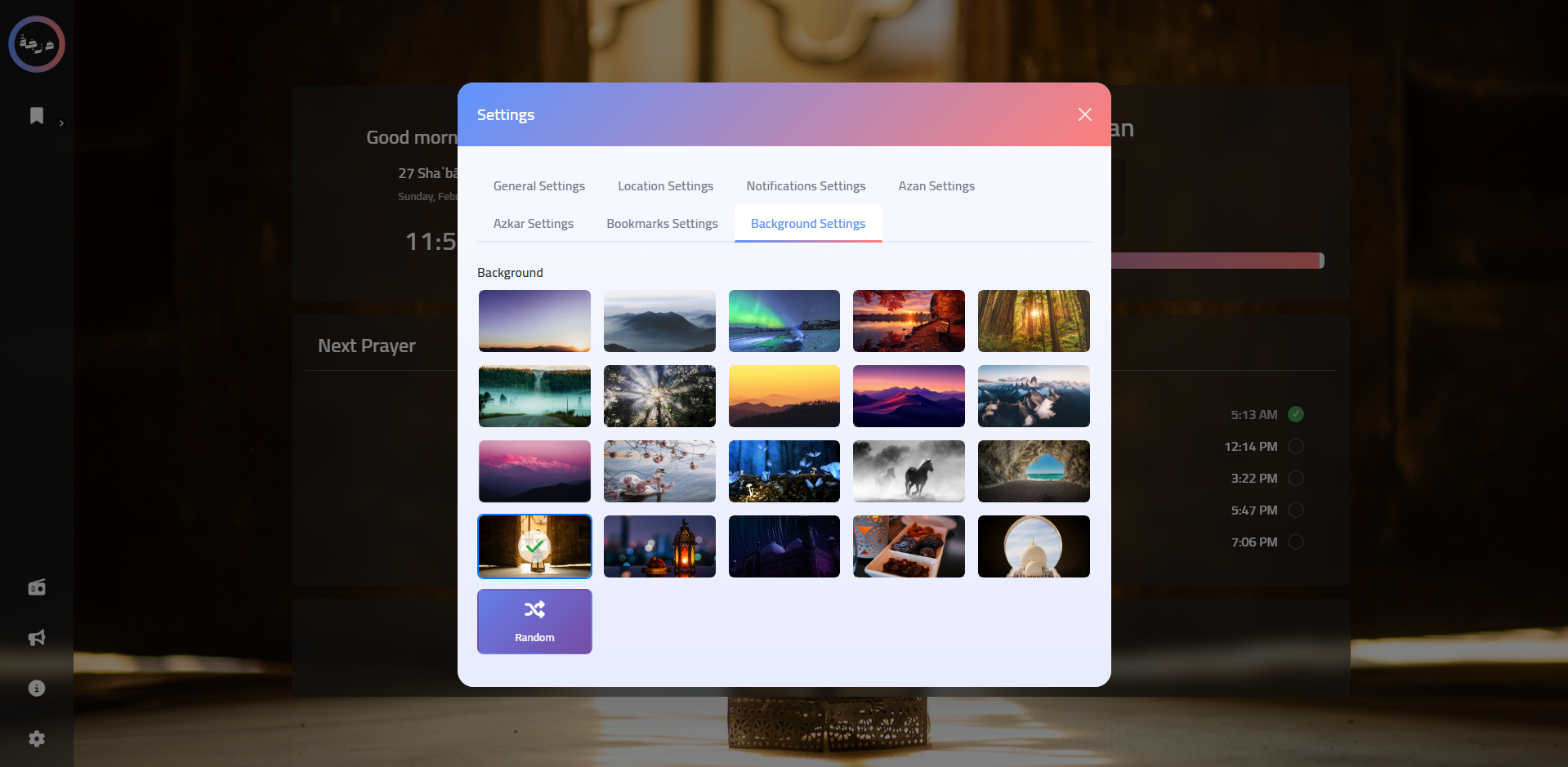This screenshot has height=767, width=1568.
Task: Open Bookmarks Settings section
Action: (662, 223)
